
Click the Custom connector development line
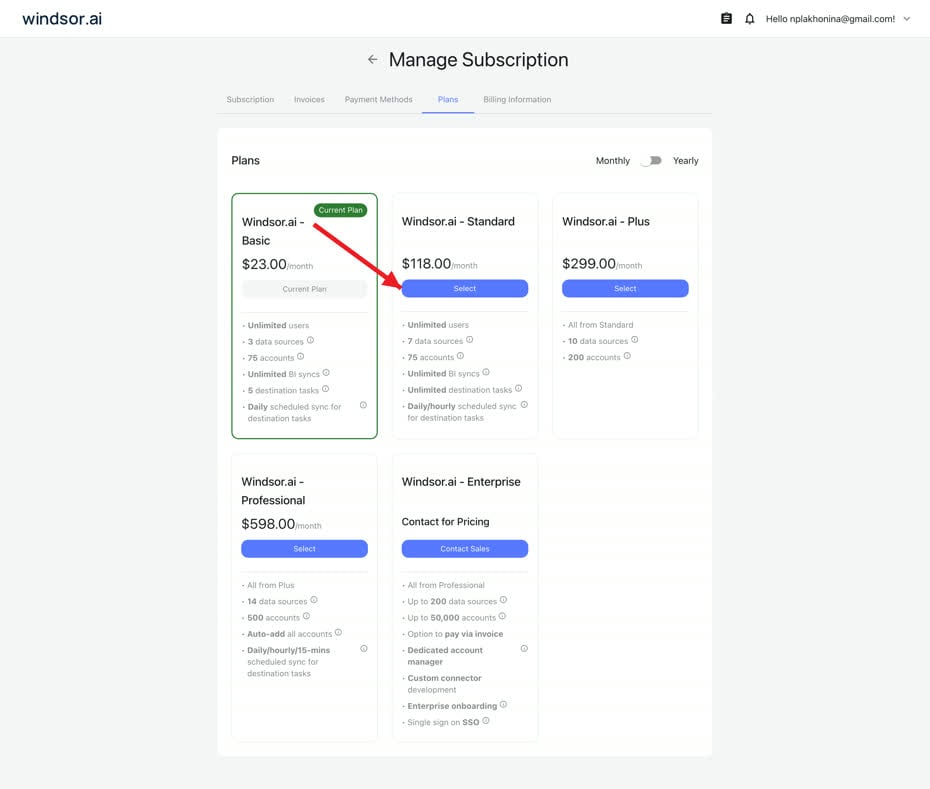pyautogui.click(x=444, y=683)
